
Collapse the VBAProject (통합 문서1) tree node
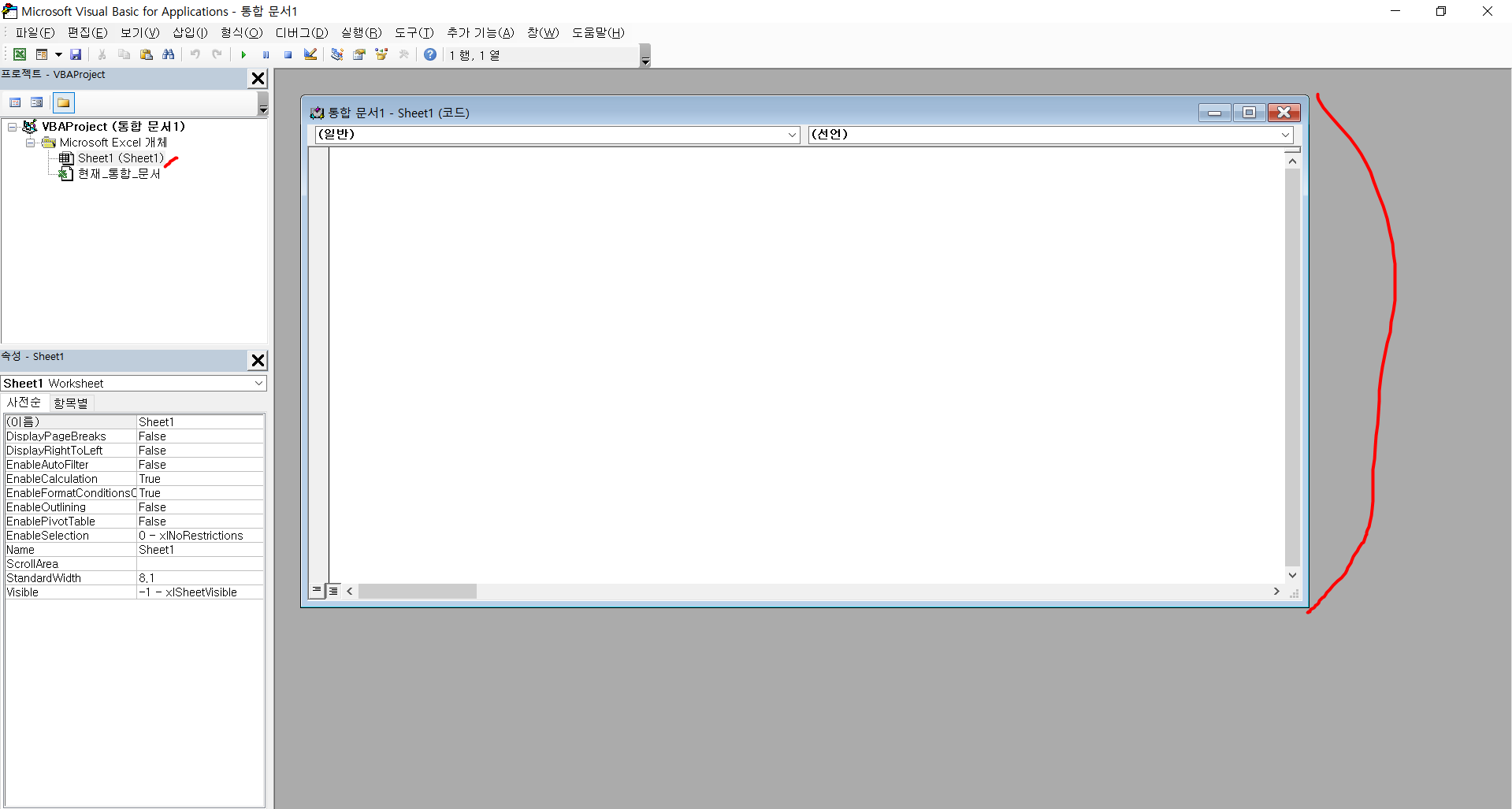point(12,127)
